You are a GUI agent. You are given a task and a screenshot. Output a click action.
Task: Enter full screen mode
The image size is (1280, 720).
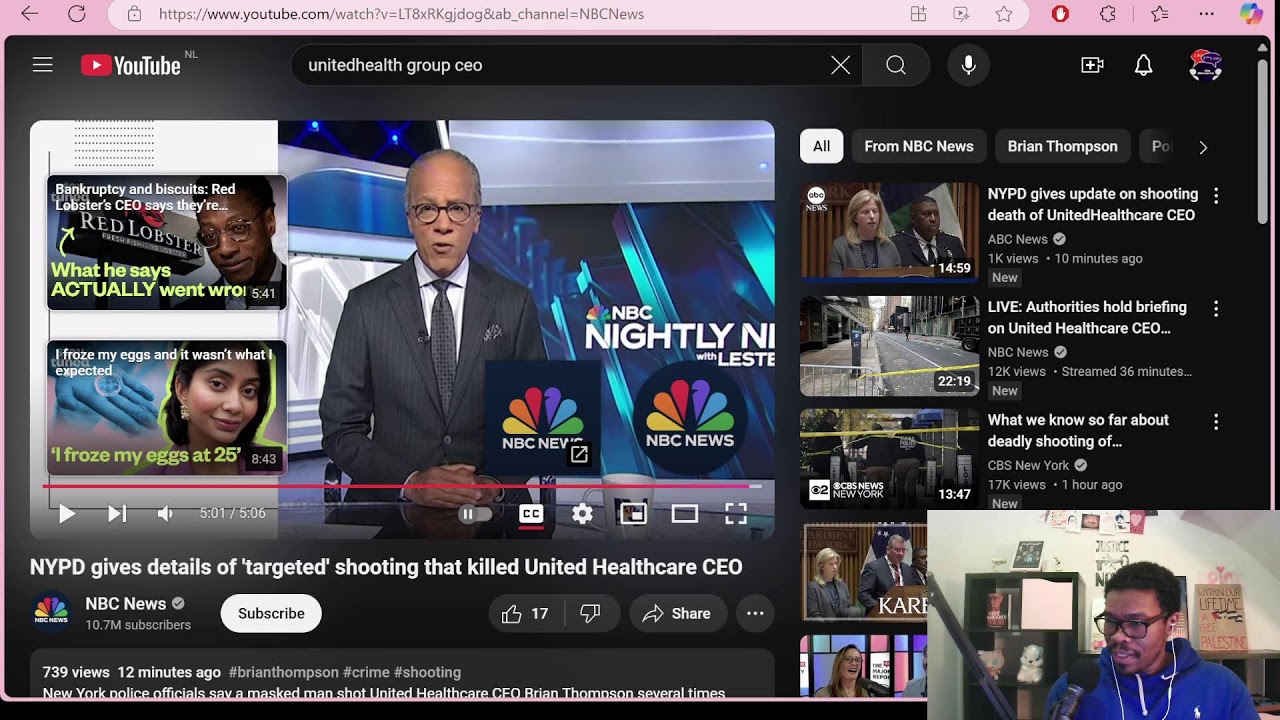tap(736, 514)
